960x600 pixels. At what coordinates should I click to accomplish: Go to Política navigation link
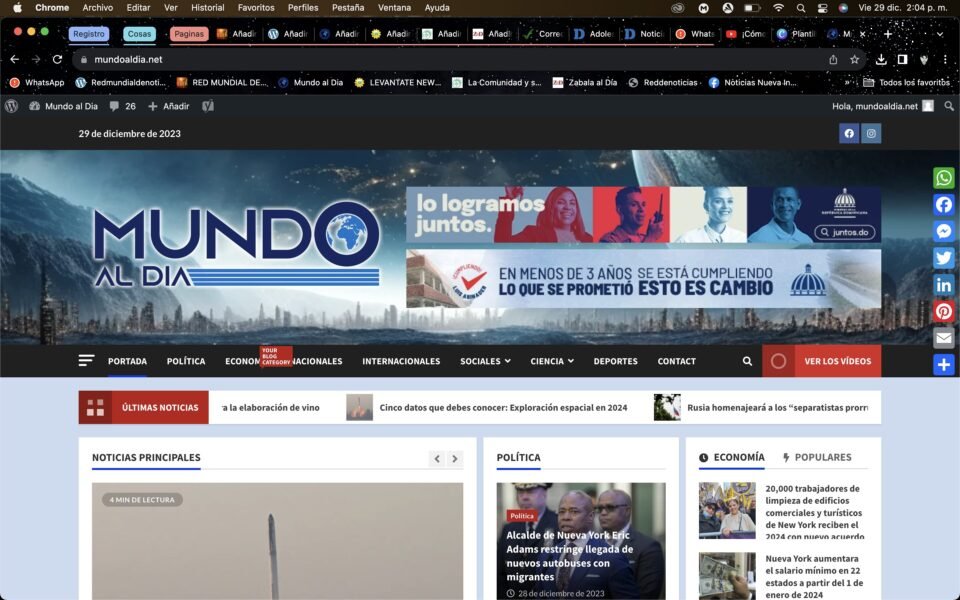186,361
